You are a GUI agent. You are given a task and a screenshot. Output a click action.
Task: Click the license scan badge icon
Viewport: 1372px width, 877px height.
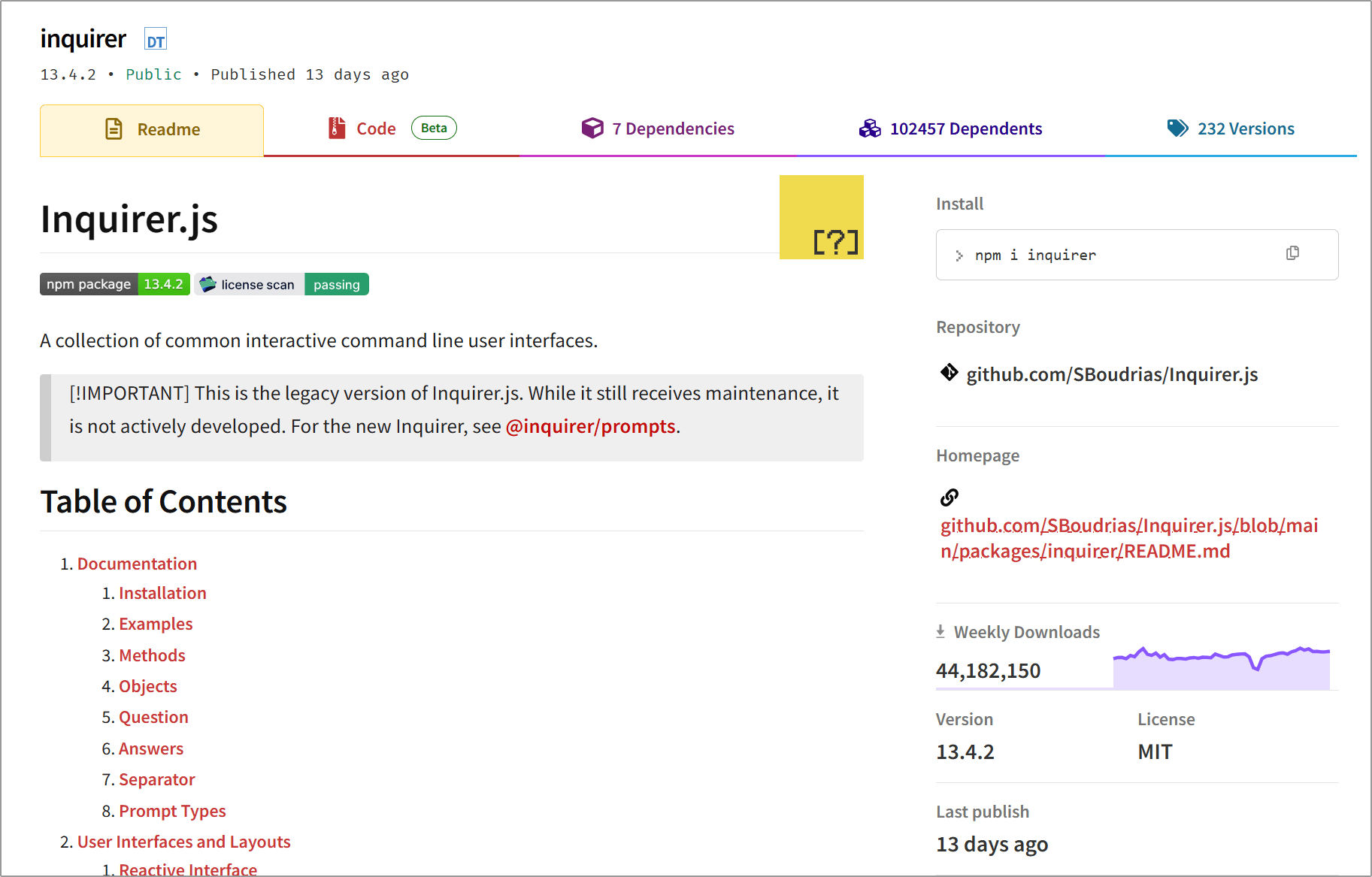pyautogui.click(x=208, y=284)
